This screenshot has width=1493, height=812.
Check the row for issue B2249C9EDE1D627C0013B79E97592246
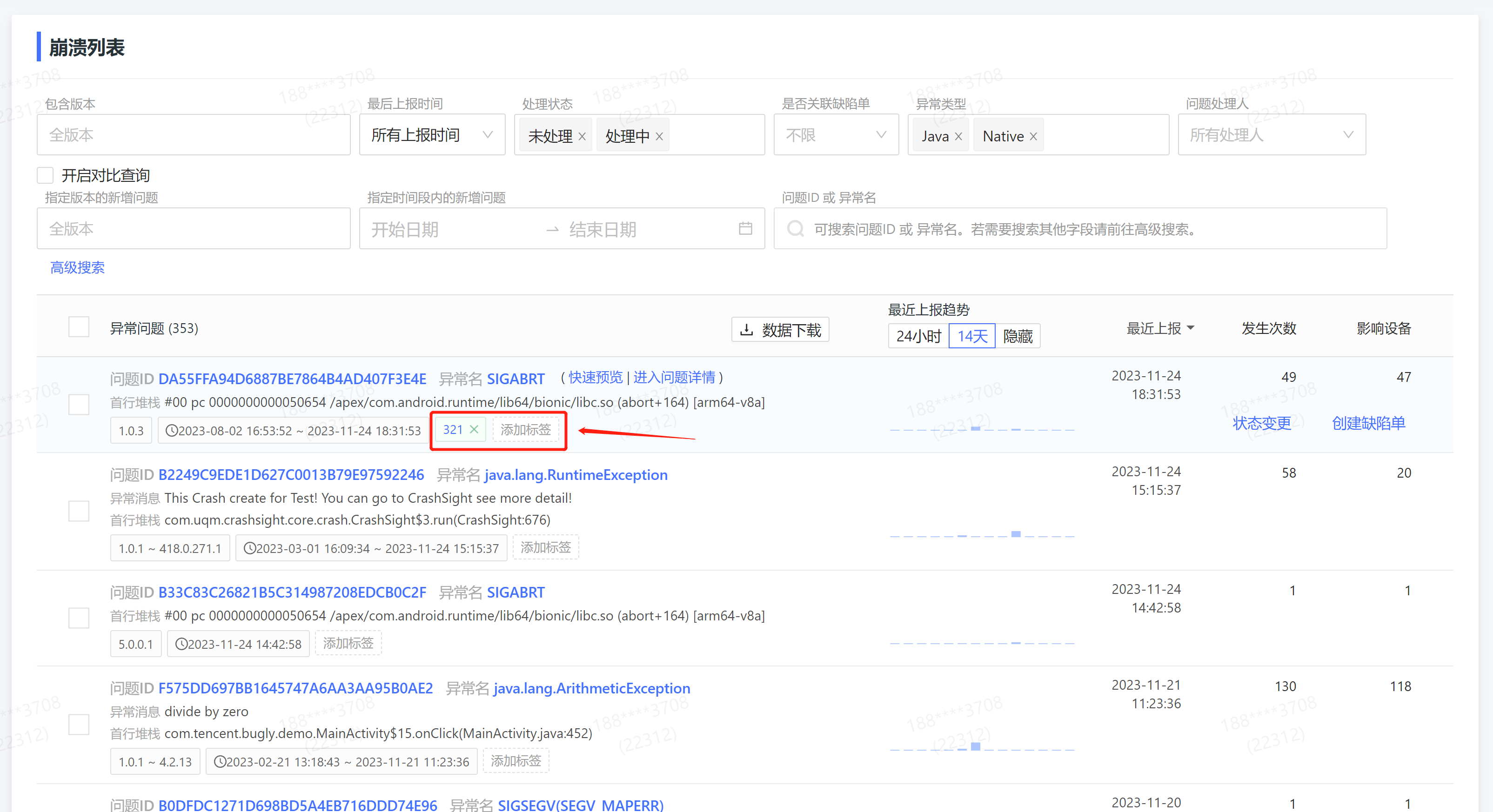pyautogui.click(x=78, y=511)
